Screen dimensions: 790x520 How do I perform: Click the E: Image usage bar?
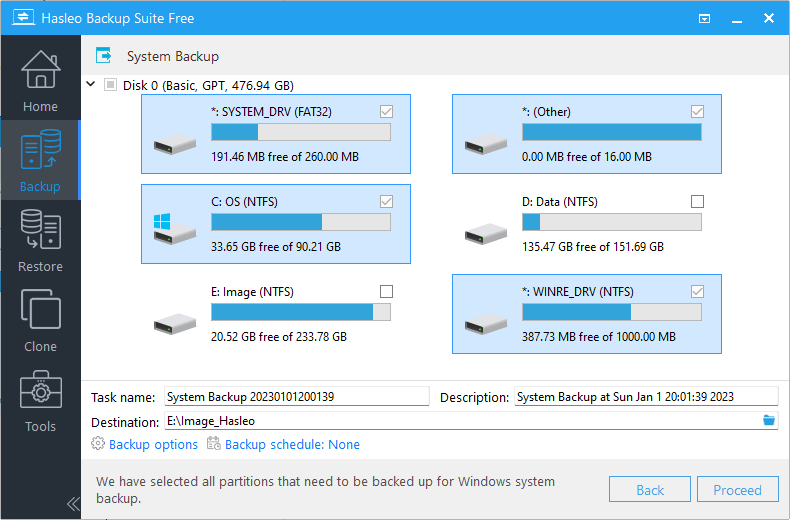pos(301,312)
